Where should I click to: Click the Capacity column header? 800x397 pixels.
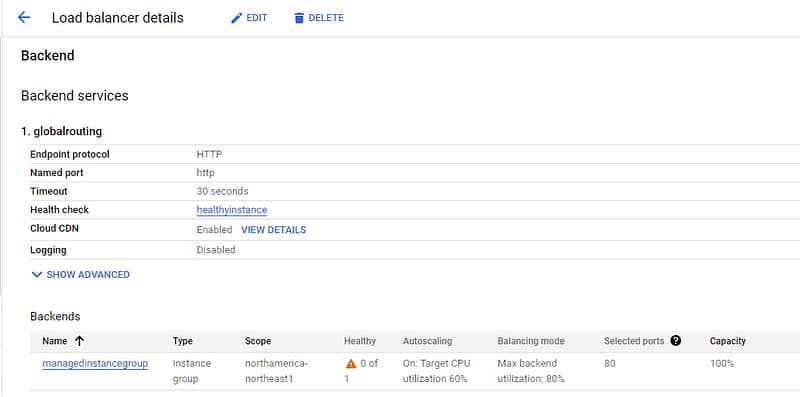[728, 341]
